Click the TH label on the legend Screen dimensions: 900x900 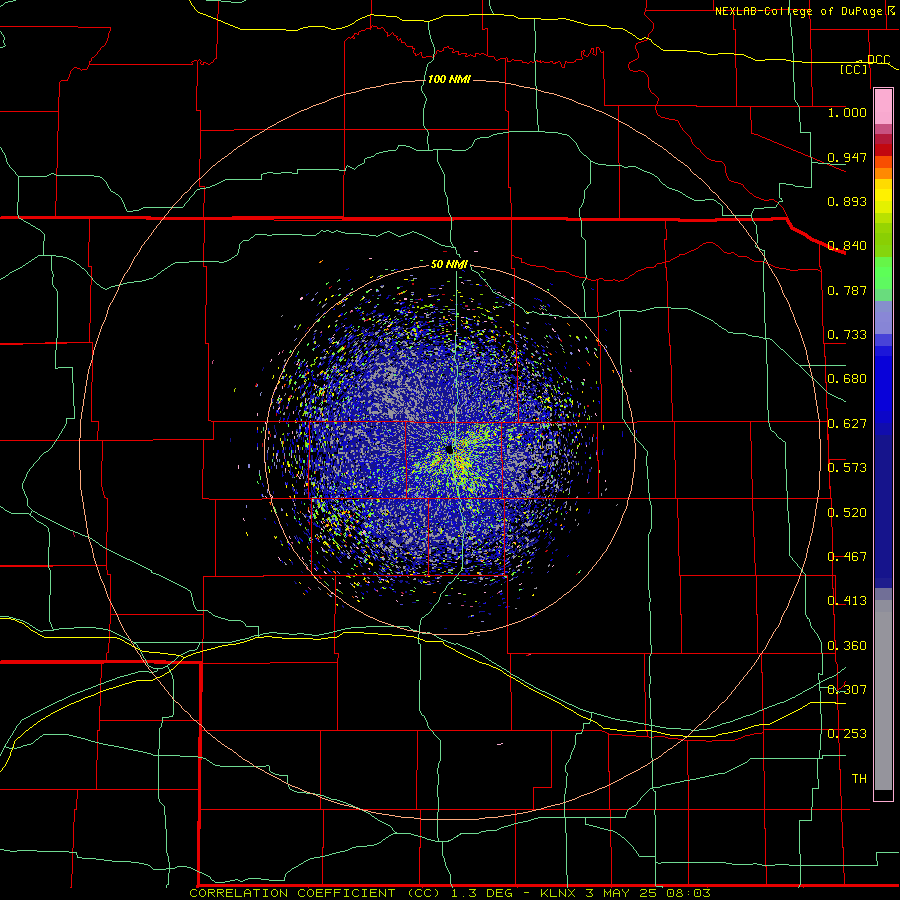pos(859,779)
